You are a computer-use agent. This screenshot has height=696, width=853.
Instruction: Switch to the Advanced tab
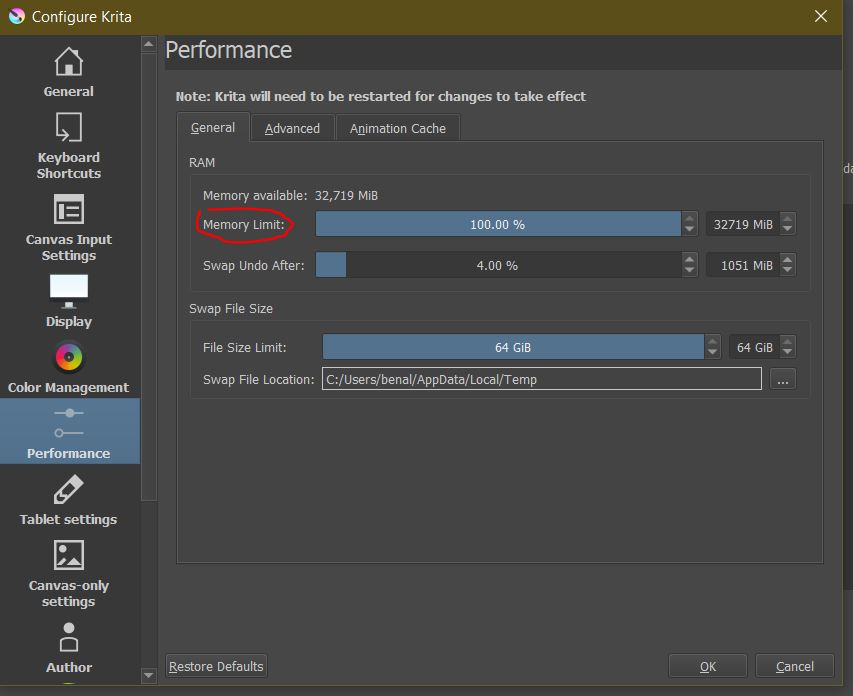pyautogui.click(x=292, y=128)
